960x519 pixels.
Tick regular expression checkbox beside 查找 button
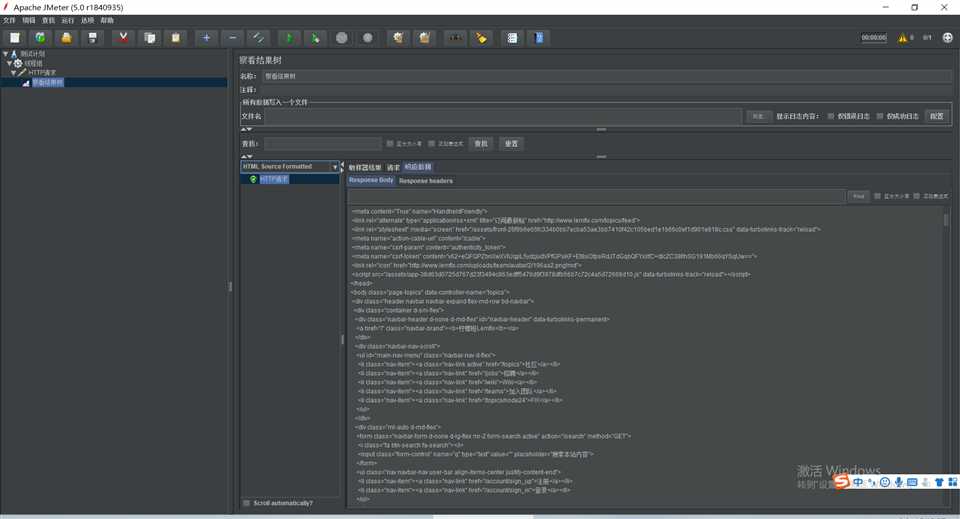click(432, 144)
